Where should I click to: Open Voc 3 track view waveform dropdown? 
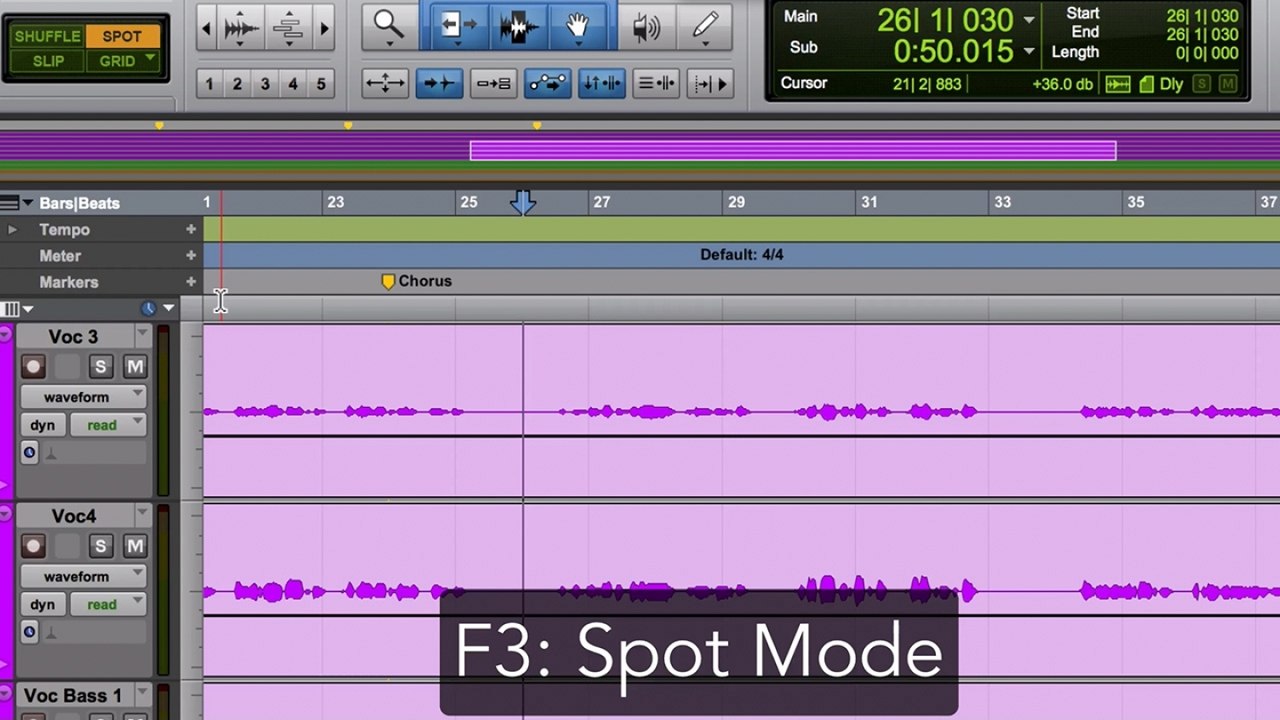pyautogui.click(x=84, y=397)
